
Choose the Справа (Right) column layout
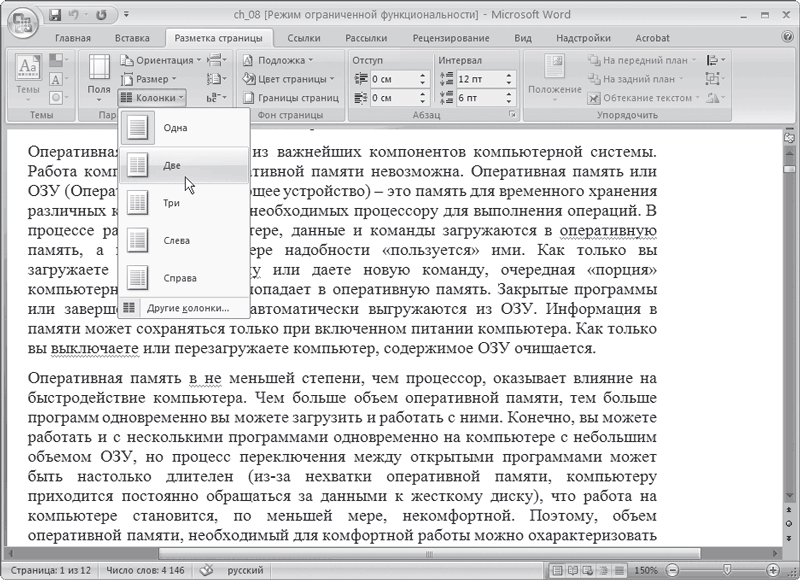[180, 277]
